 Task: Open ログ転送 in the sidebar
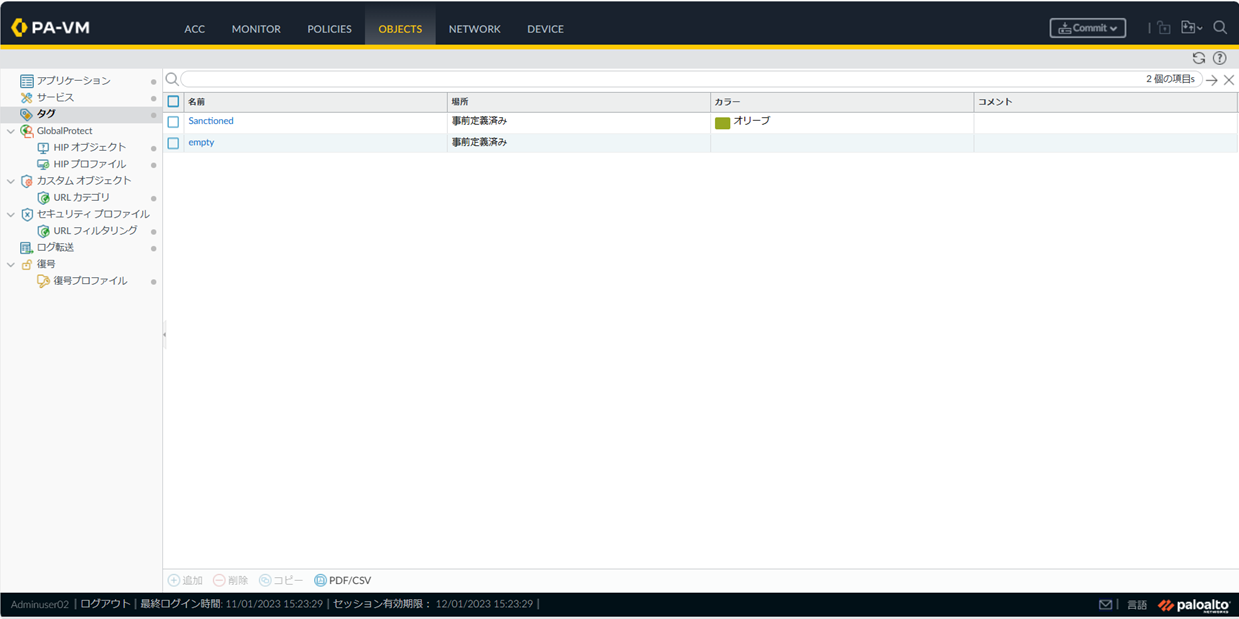tap(55, 247)
